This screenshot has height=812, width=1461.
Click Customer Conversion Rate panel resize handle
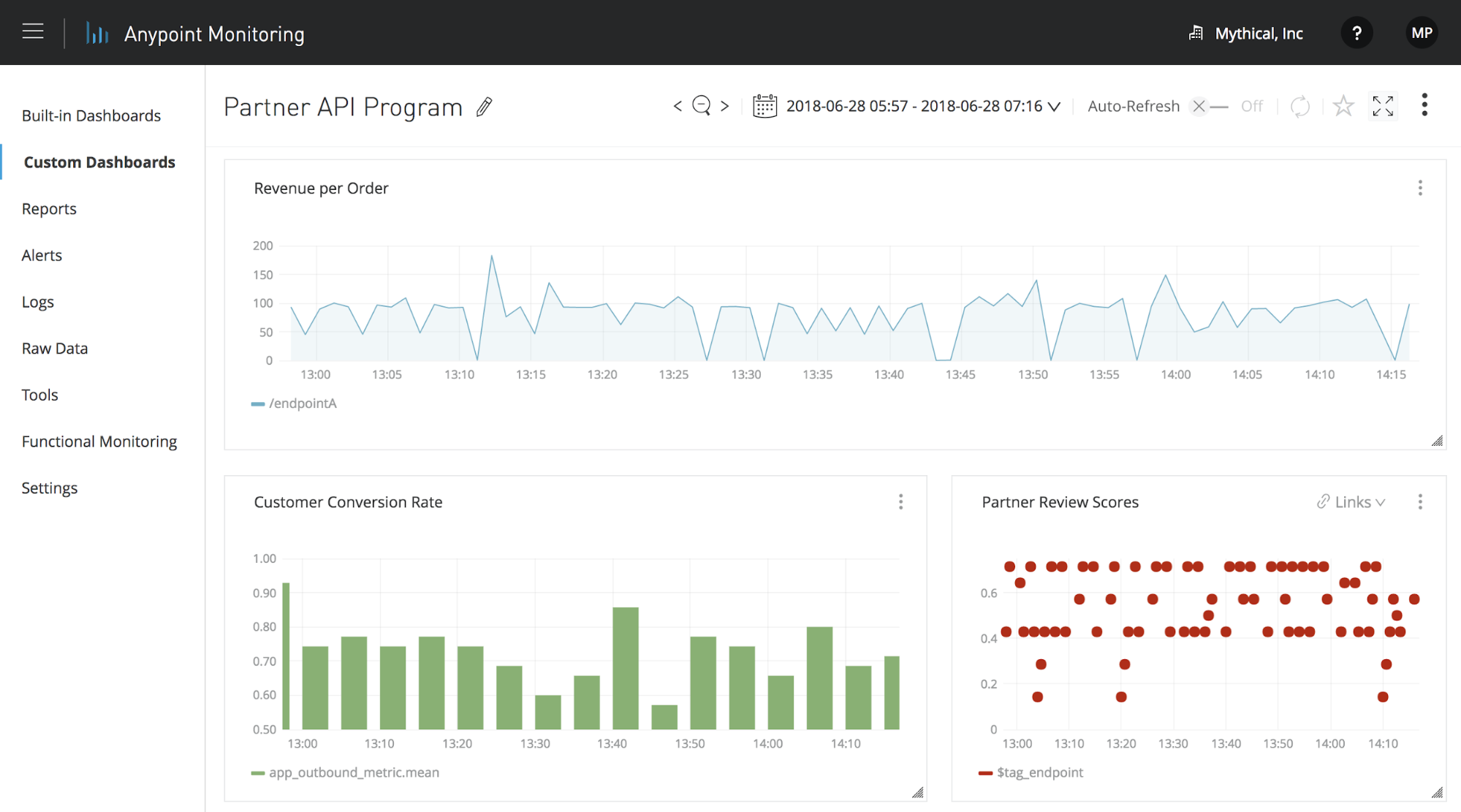tap(918, 792)
